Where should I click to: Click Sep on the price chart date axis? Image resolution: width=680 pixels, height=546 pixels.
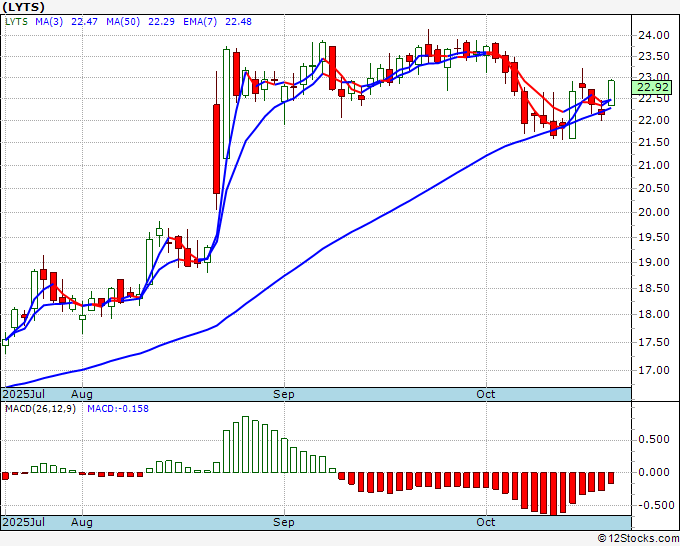tap(284, 394)
